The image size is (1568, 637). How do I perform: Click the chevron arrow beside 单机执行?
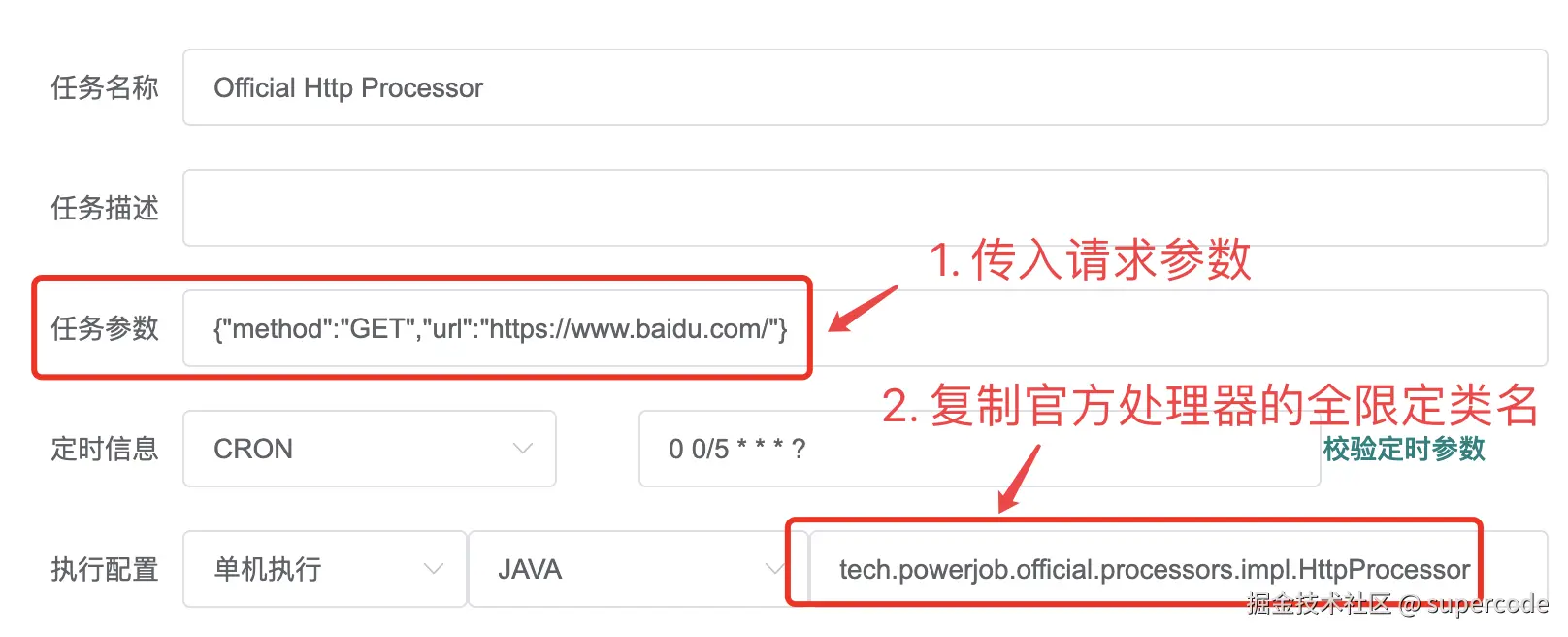point(434,569)
